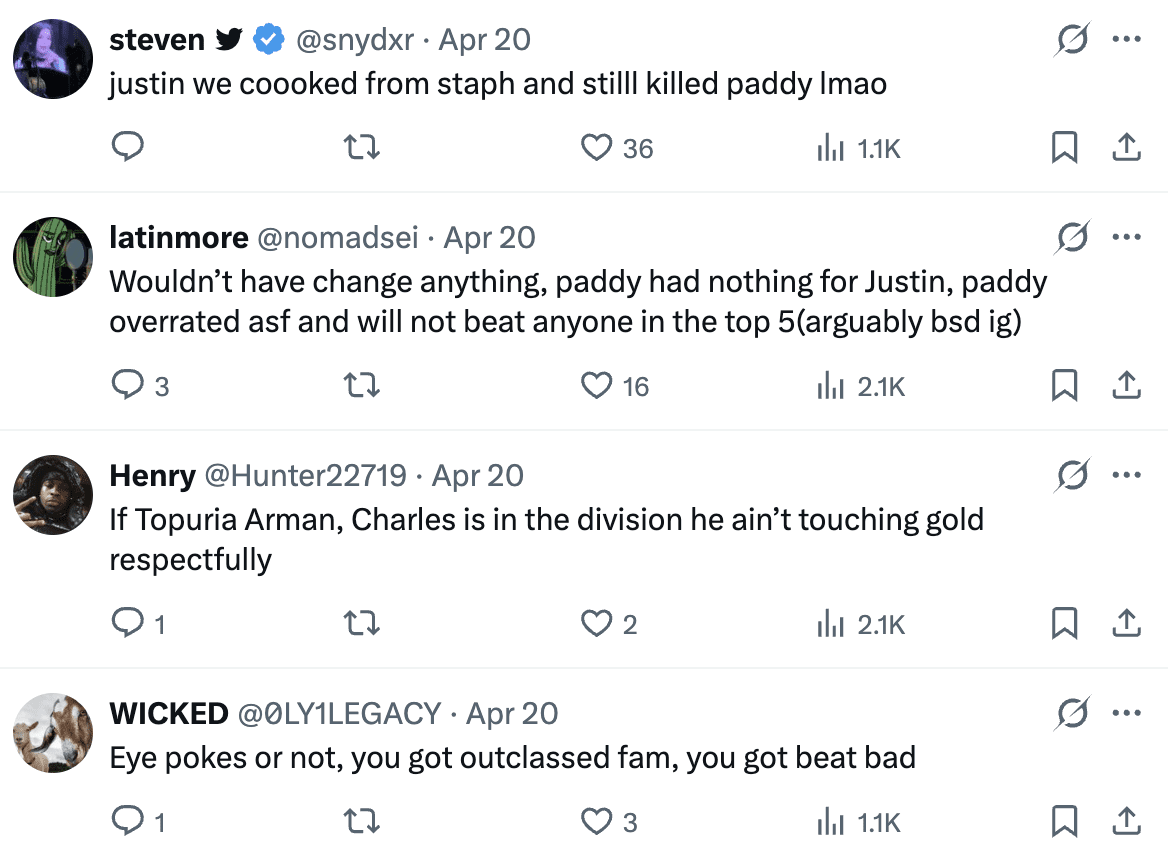The image size is (1168, 864).
Task: Bookmark WICKED's tweet
Action: (x=1064, y=822)
